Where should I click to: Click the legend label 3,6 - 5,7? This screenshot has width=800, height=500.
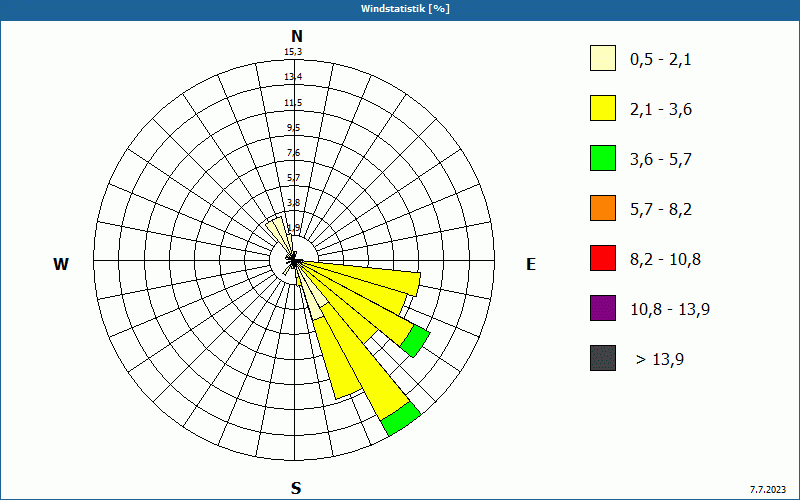[661, 160]
